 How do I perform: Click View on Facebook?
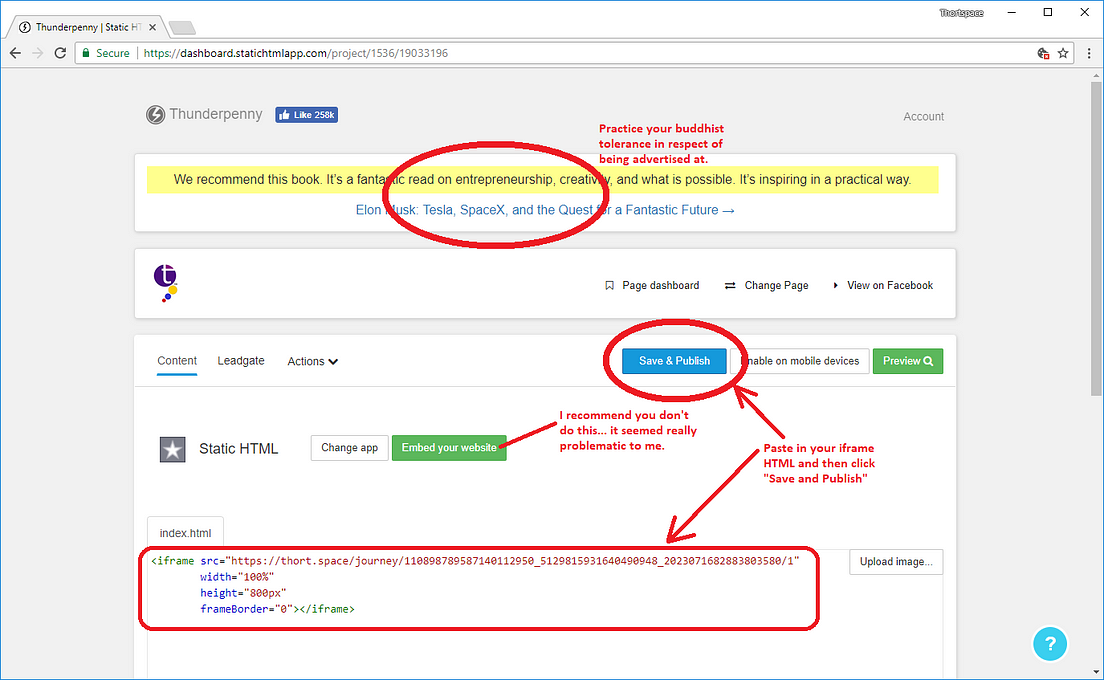[883, 285]
